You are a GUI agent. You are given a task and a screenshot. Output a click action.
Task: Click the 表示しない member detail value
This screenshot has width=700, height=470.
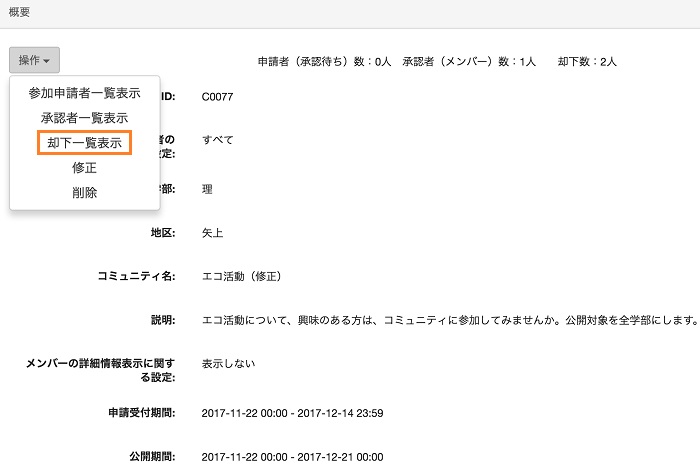[228, 363]
